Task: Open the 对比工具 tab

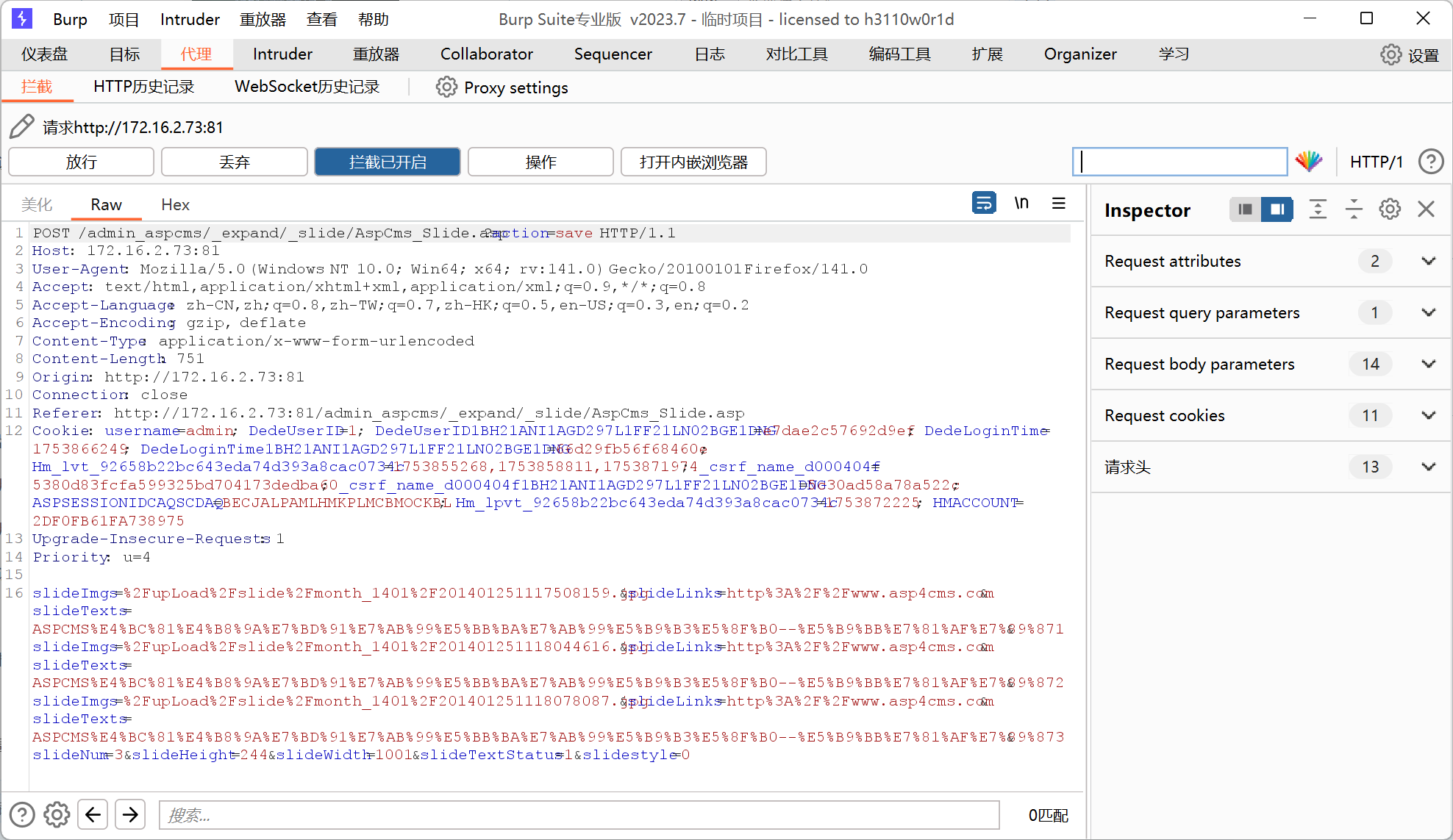Action: (x=796, y=54)
